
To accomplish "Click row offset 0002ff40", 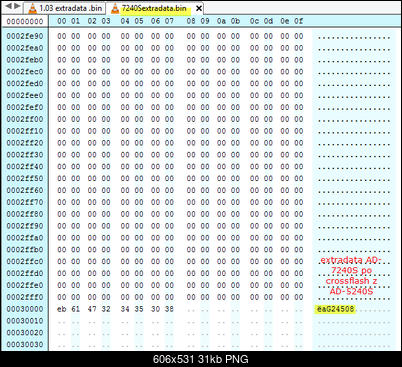I will pyautogui.click(x=25, y=166).
